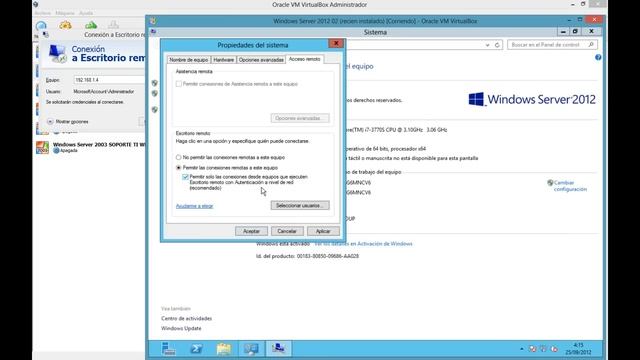Click the shield icon next to Cambiar configuración
The image size is (640, 360).
point(550,183)
